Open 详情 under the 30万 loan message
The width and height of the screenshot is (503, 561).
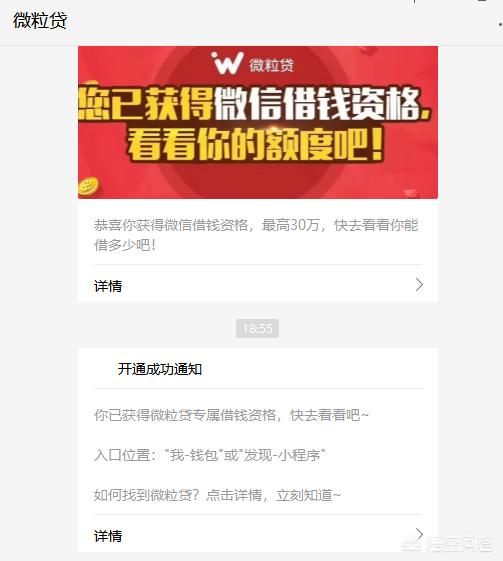point(258,286)
